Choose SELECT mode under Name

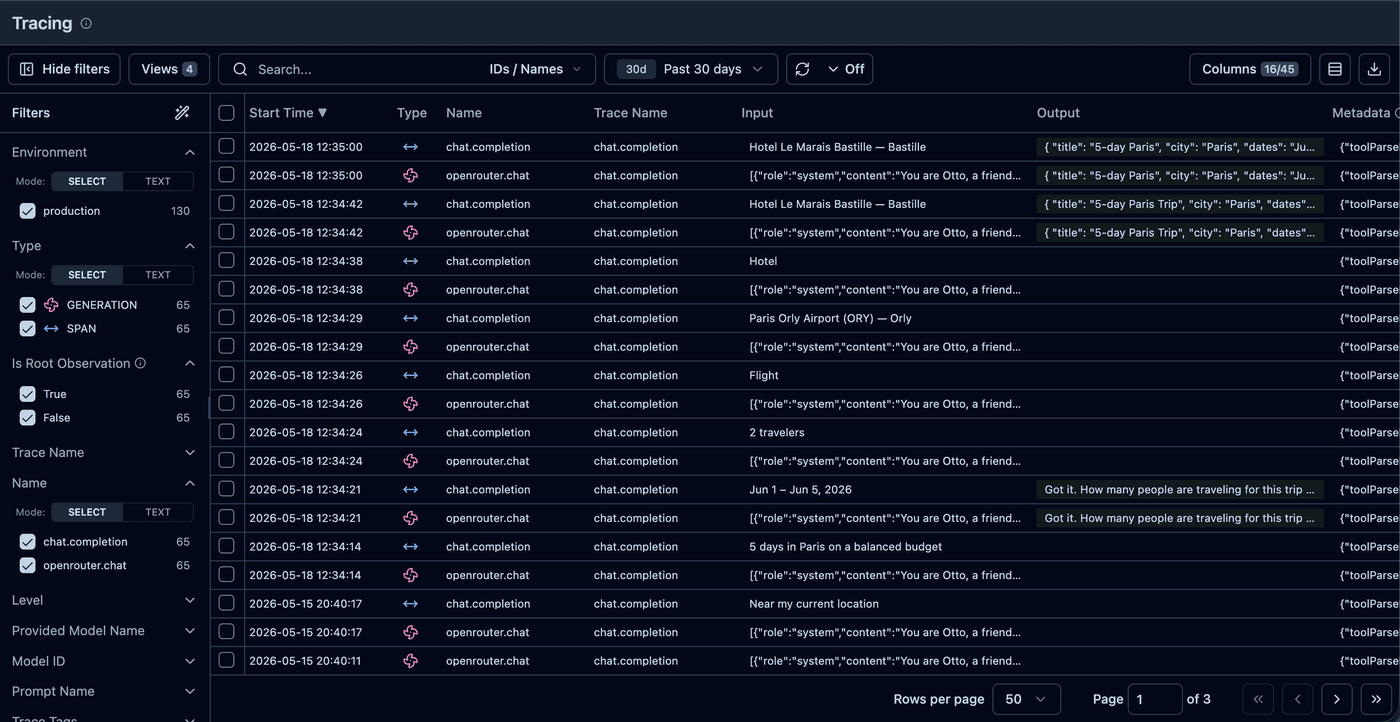pyautogui.click(x=87, y=512)
